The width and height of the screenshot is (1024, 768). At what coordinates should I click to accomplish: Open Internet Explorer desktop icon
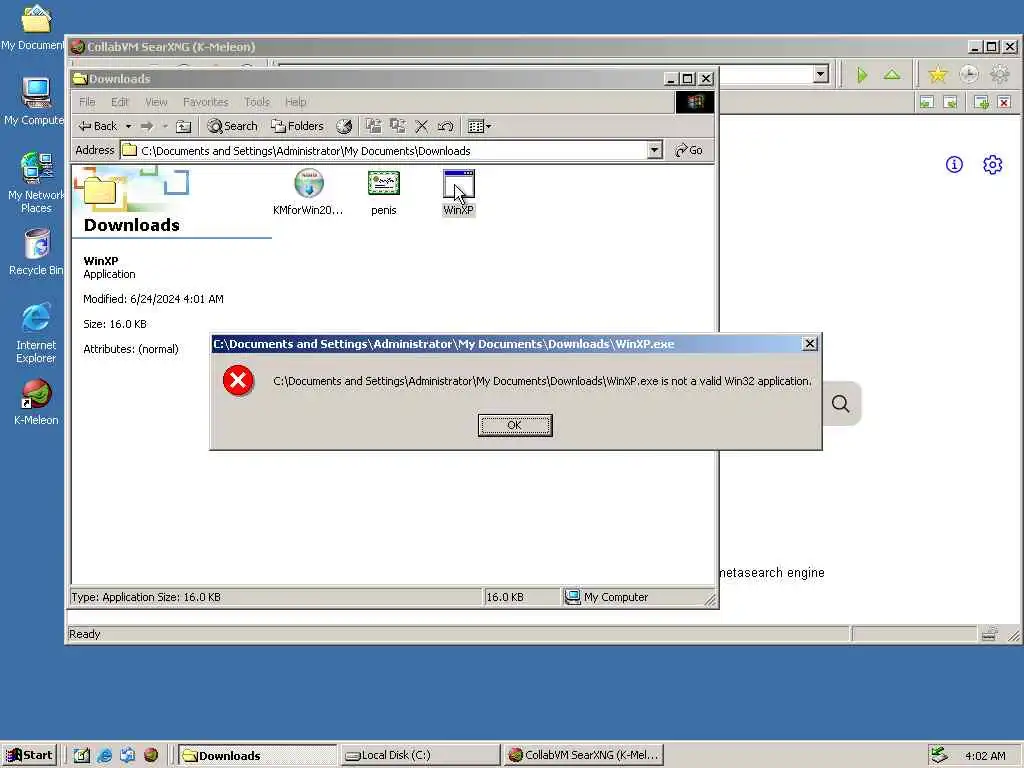36,332
